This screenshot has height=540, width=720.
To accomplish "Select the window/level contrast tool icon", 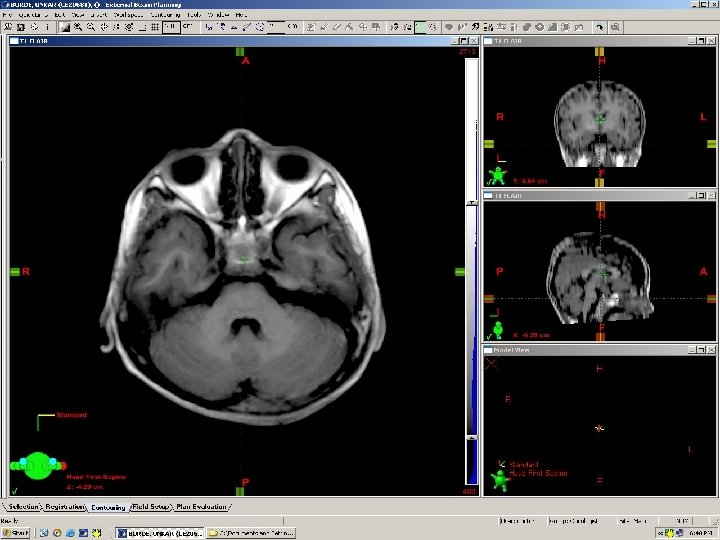I will [x=65, y=28].
